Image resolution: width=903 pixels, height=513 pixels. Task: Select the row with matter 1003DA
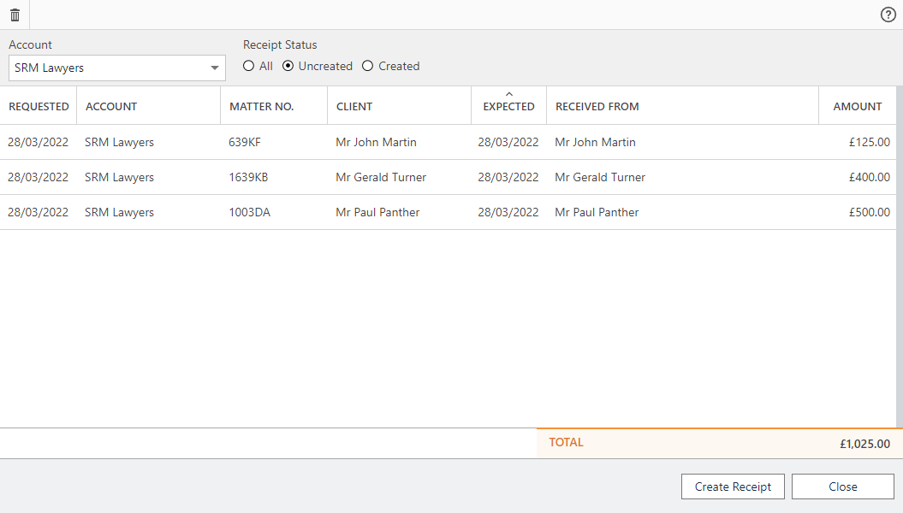coord(249,212)
